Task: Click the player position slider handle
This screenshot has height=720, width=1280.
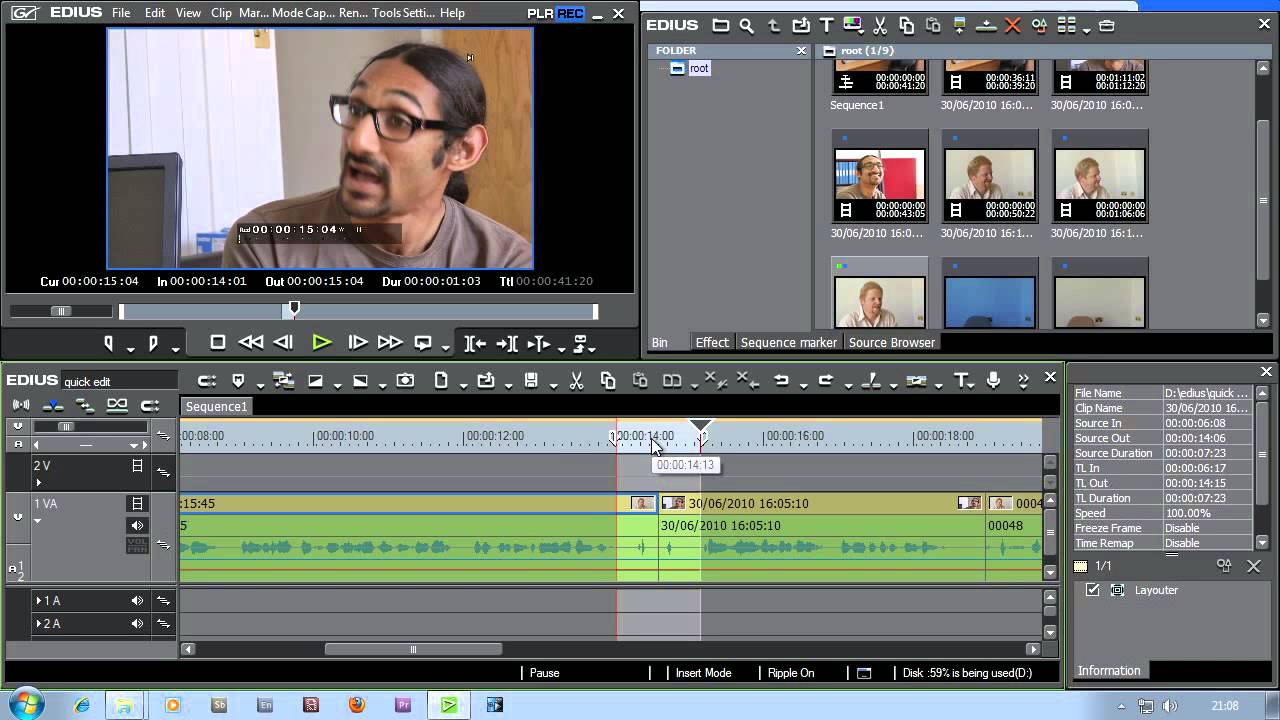Action: [294, 309]
